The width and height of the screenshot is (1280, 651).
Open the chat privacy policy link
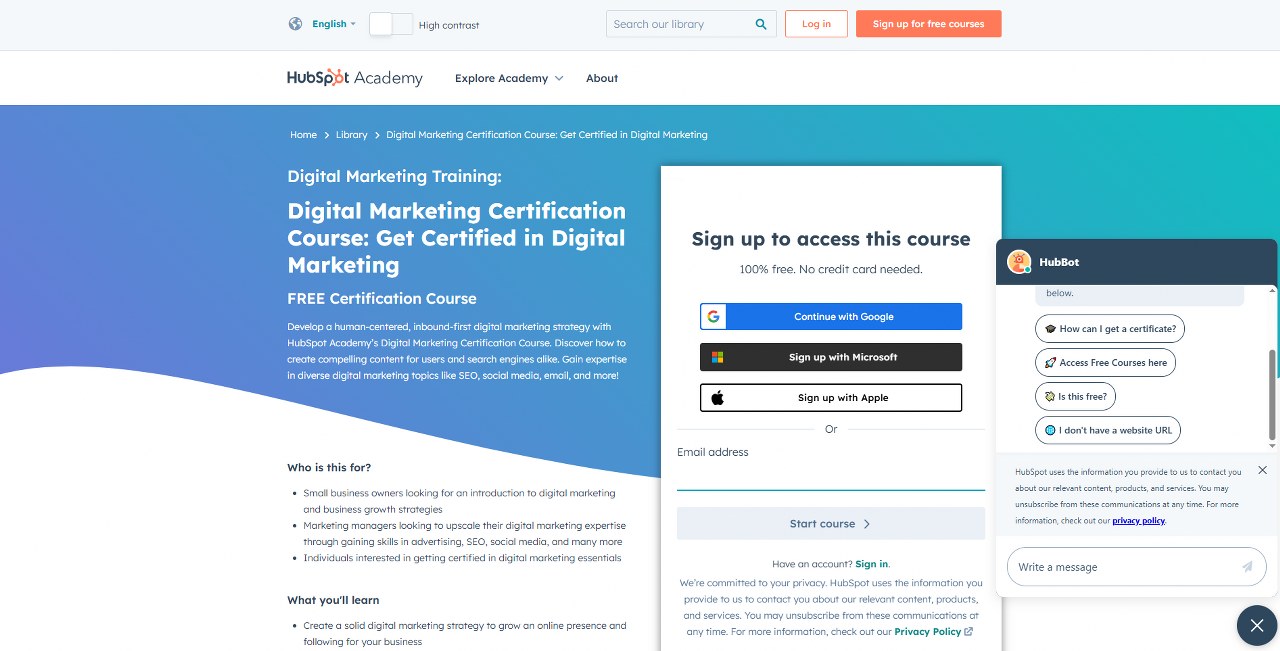[1138, 521]
